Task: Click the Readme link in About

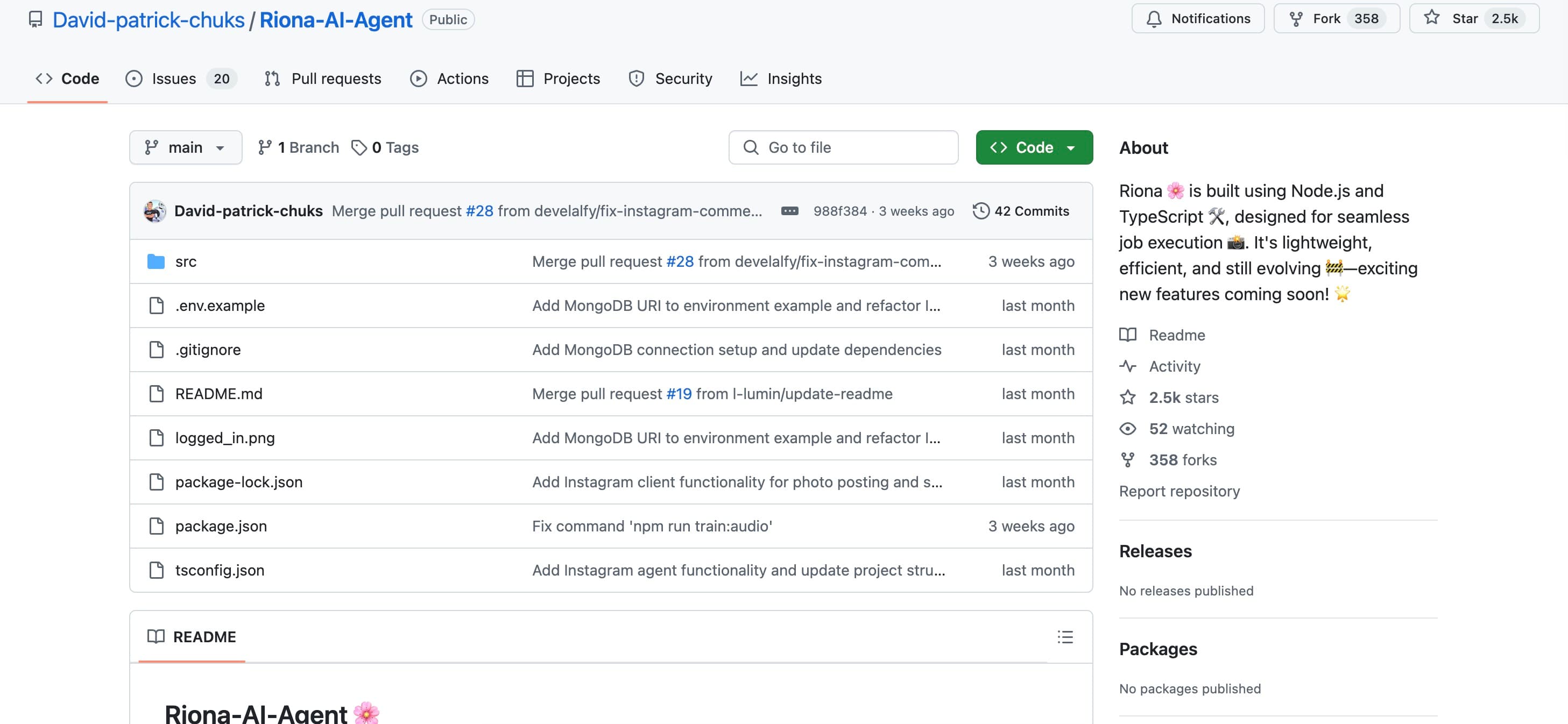Action: tap(1162, 335)
